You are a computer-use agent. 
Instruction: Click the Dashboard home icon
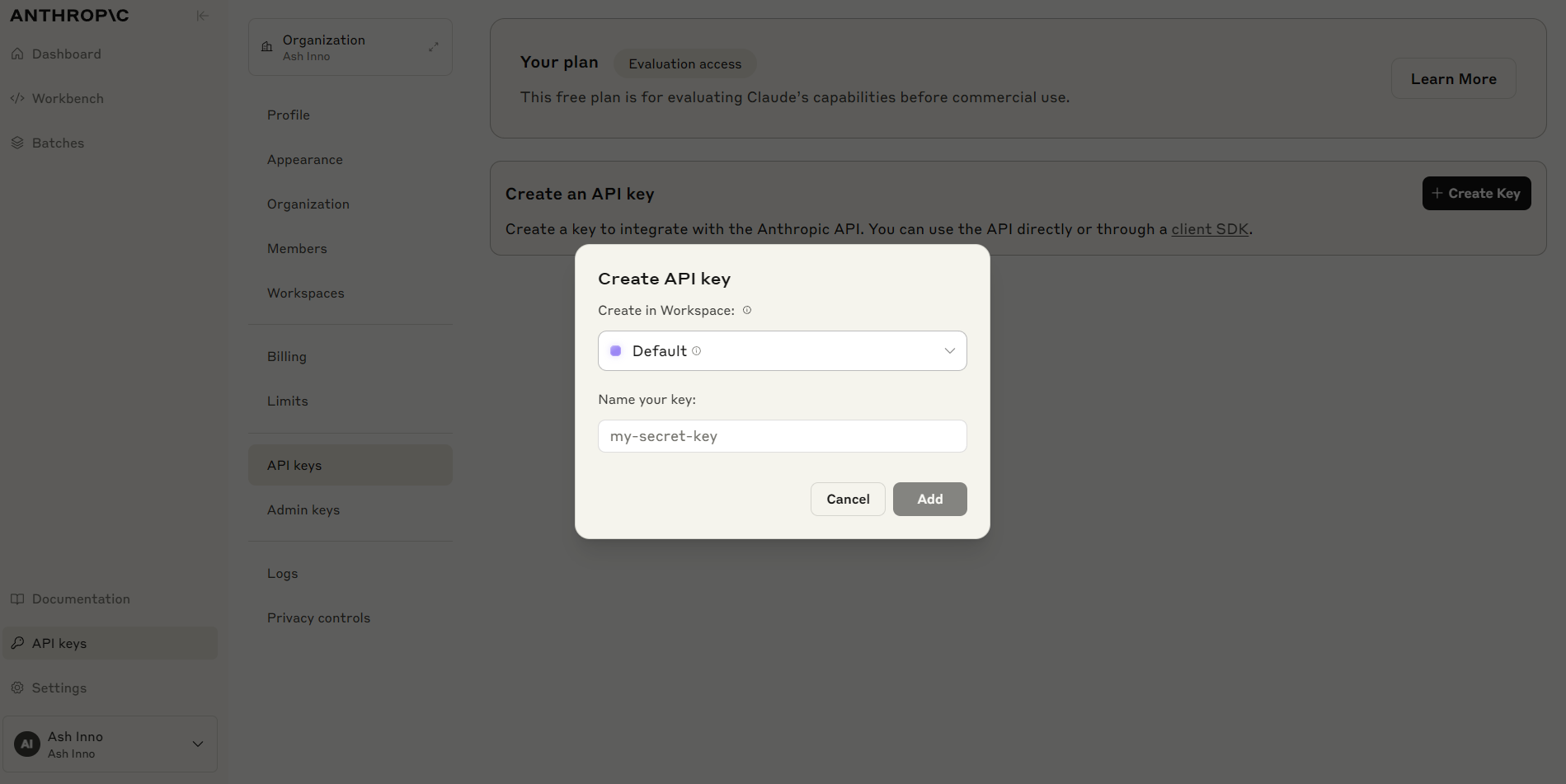click(17, 54)
